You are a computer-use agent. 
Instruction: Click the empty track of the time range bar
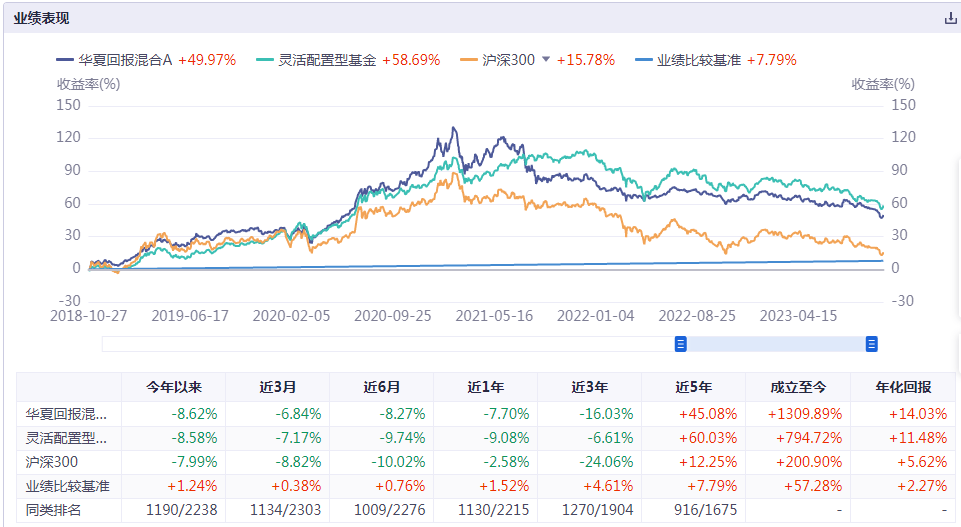pos(388,344)
